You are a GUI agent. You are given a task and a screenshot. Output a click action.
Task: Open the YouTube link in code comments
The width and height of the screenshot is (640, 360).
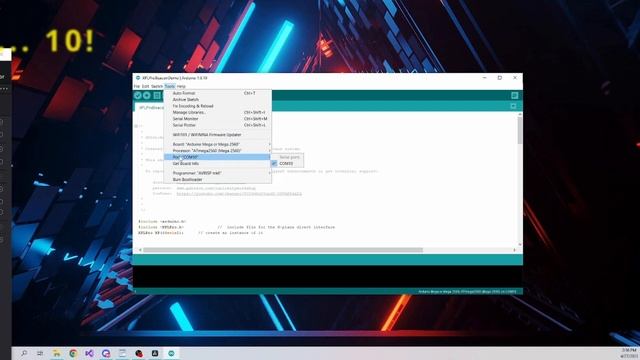click(x=239, y=194)
